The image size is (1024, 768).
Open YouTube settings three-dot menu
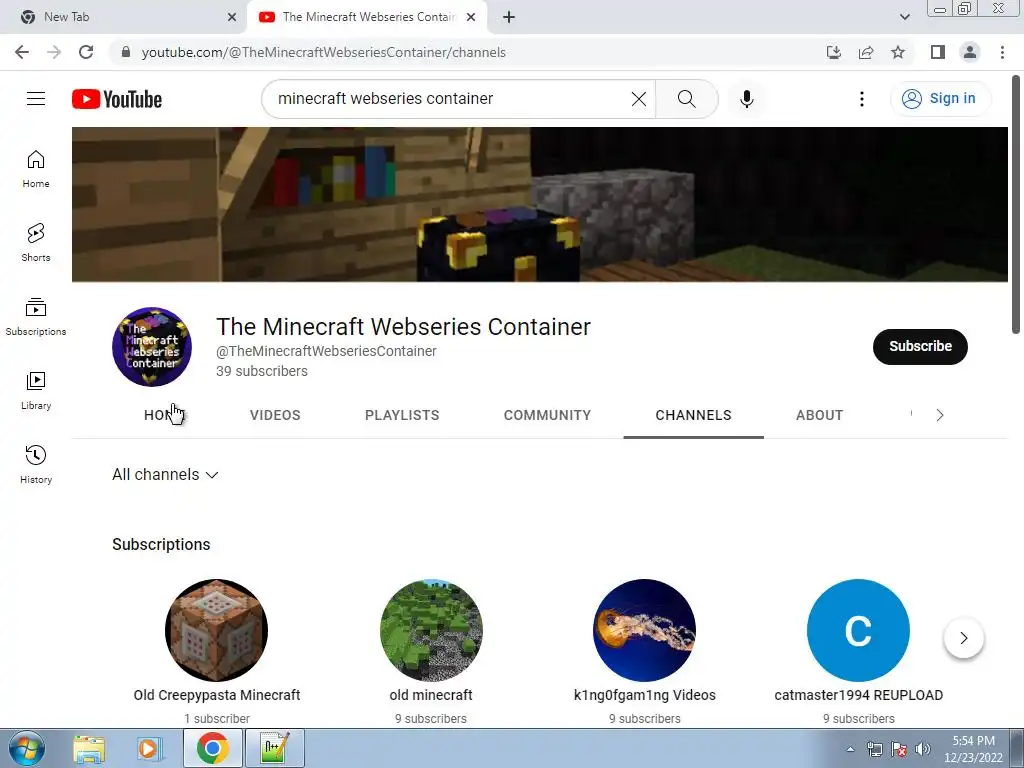click(x=861, y=99)
